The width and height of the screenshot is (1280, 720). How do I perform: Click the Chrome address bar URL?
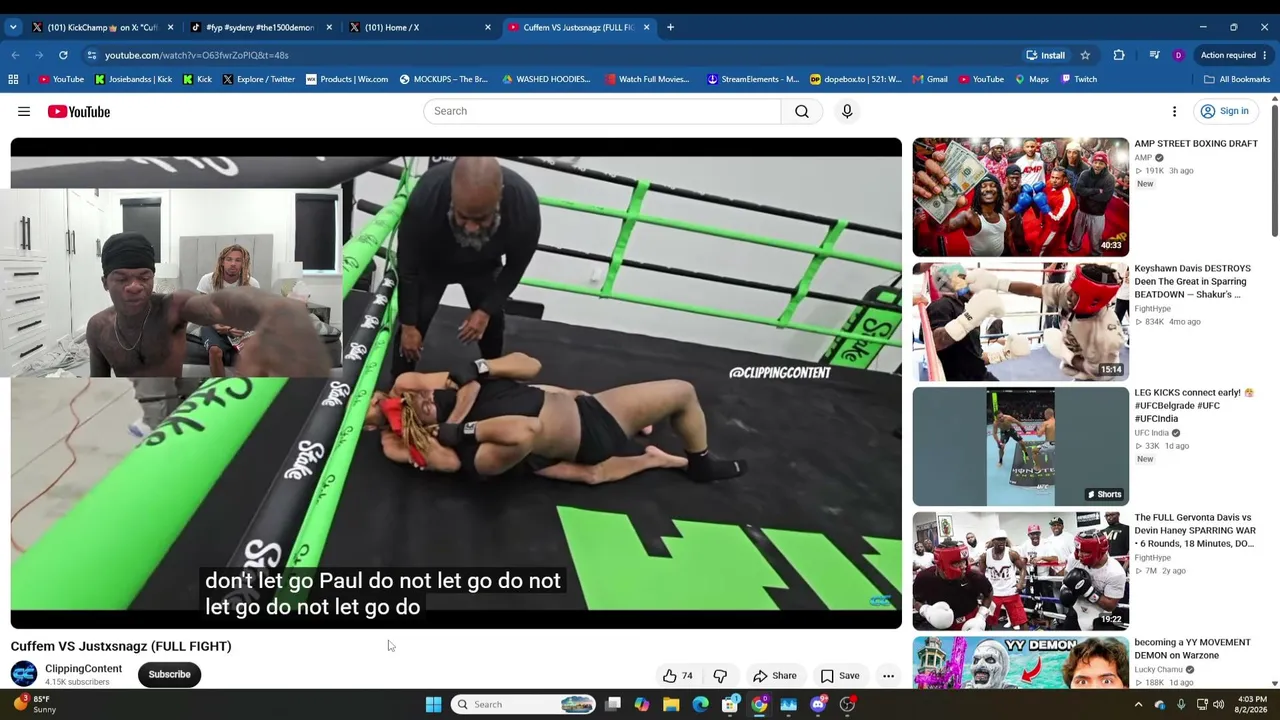[x=196, y=55]
